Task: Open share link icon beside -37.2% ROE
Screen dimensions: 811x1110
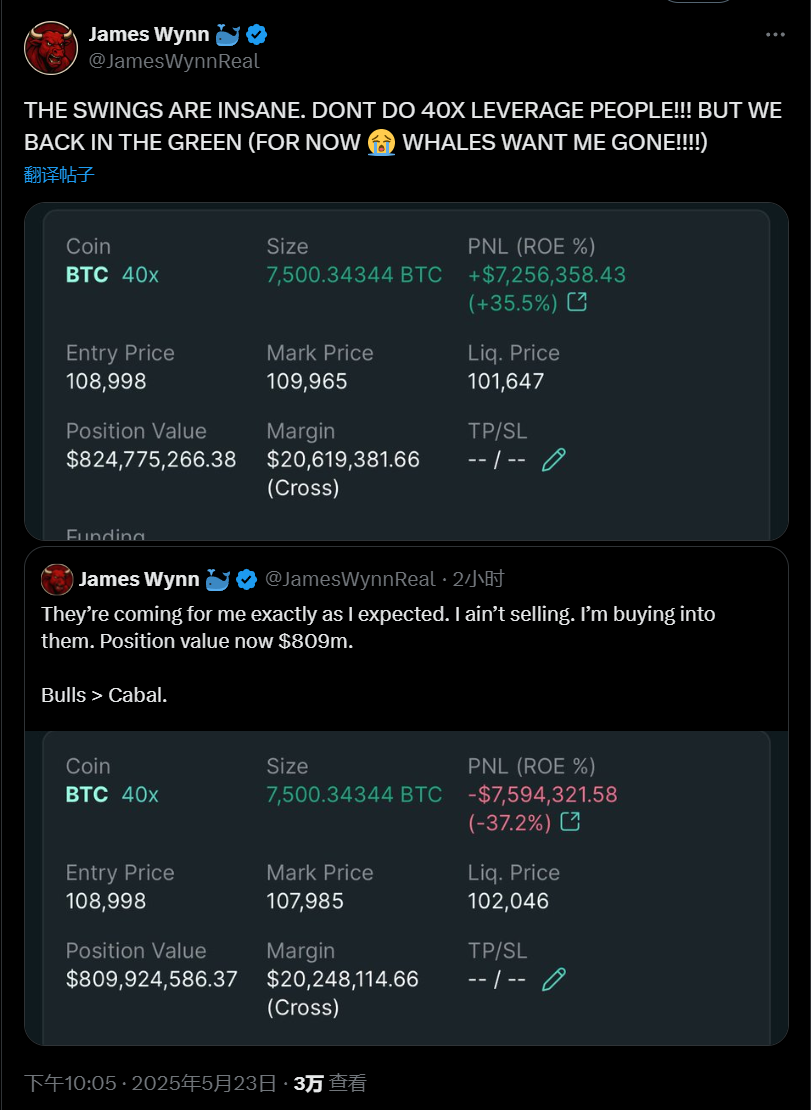Action: click(x=570, y=822)
